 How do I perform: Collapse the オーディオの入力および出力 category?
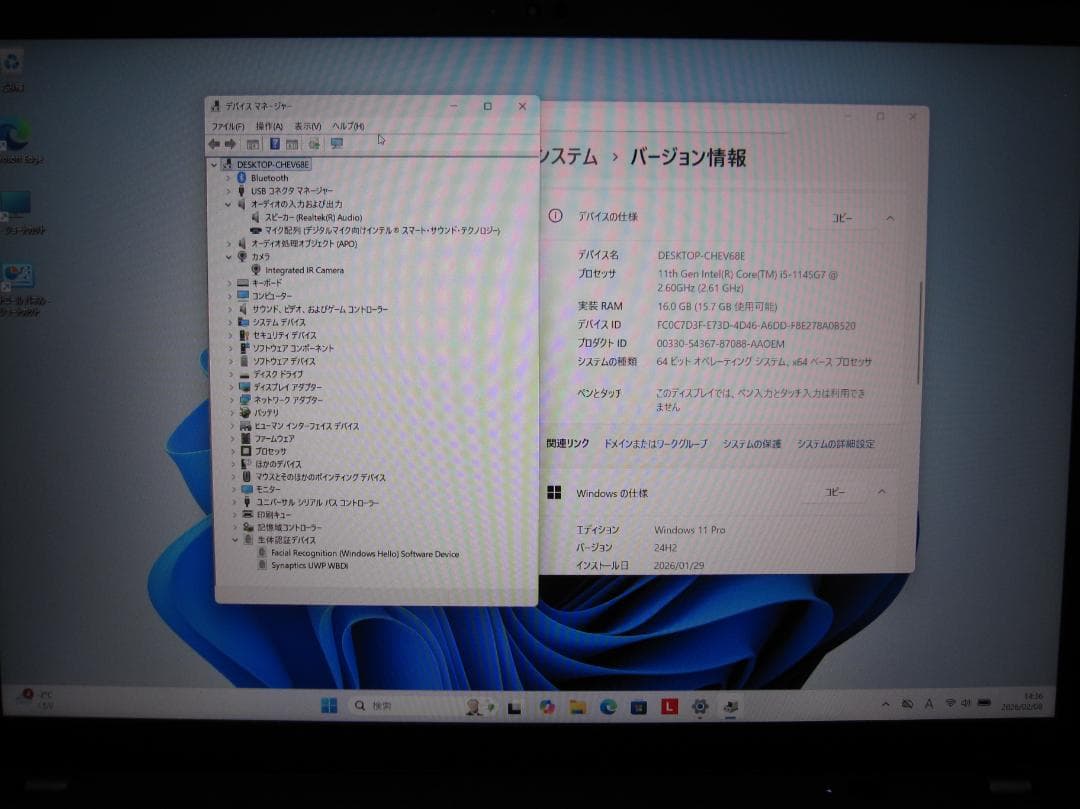(230, 204)
